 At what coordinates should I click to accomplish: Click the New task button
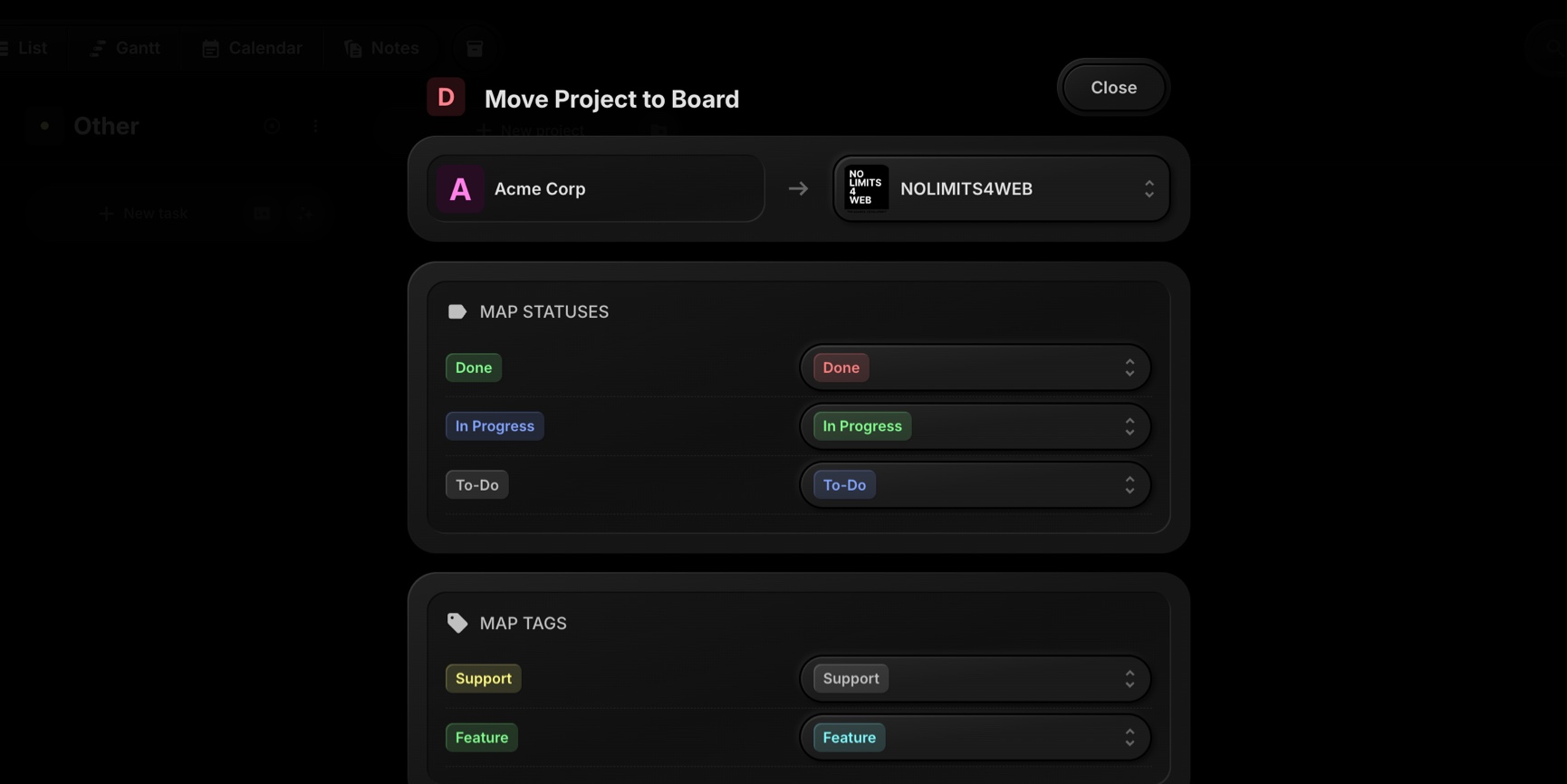143,213
